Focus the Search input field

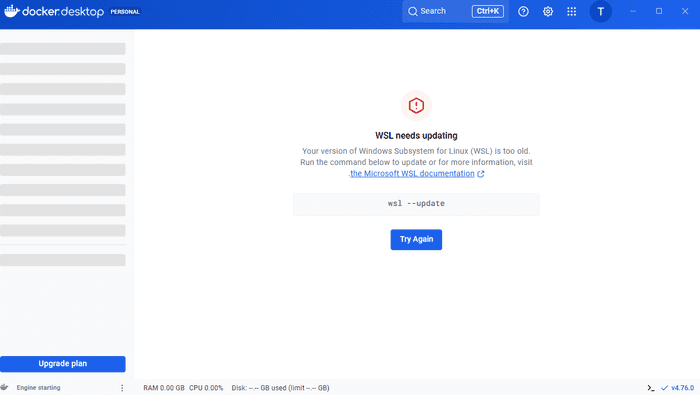point(455,11)
